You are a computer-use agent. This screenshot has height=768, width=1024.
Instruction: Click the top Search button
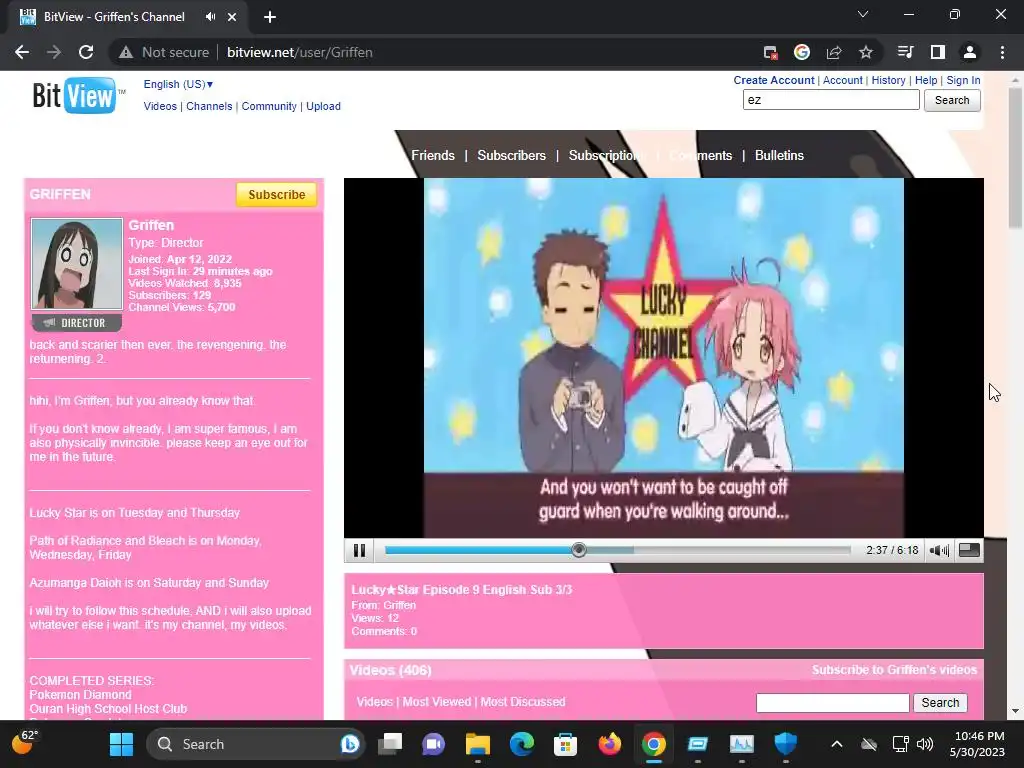(952, 100)
